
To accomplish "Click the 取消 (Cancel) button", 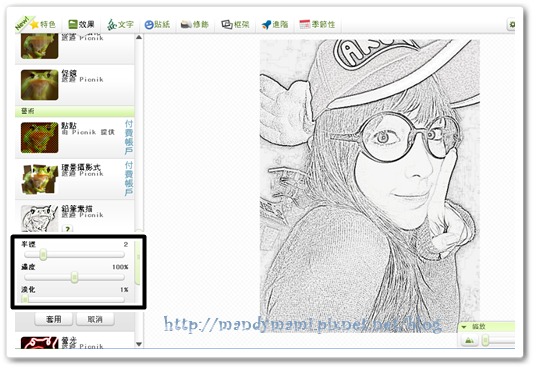I will click(95, 319).
